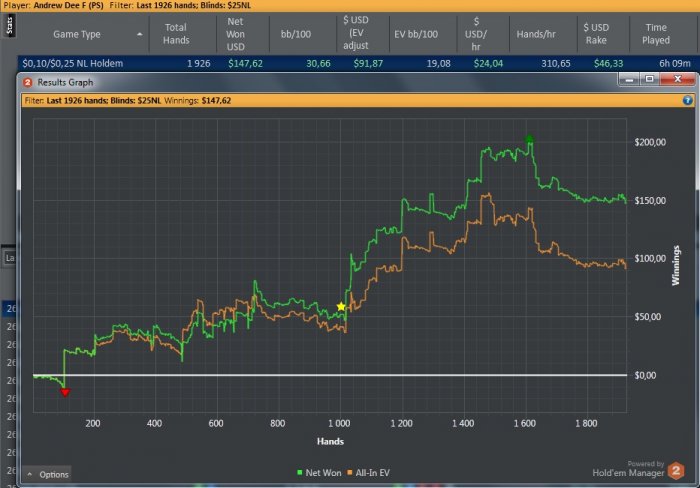
Task: Click the green peak marker on graph
Action: click(530, 139)
